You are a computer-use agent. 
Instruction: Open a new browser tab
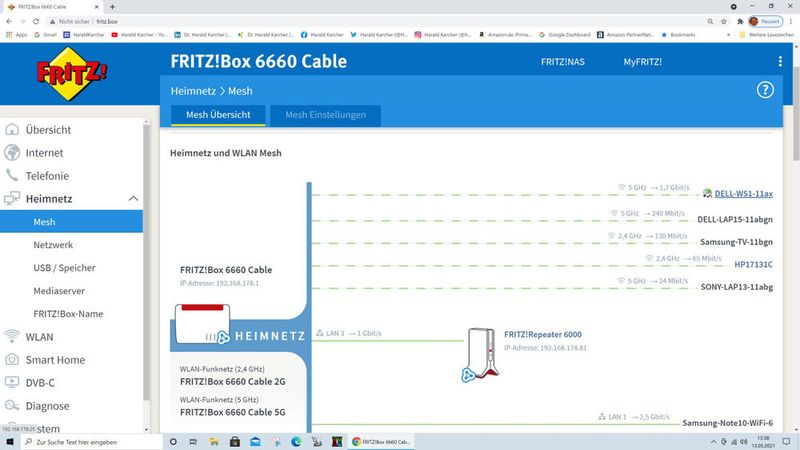[x=112, y=7]
